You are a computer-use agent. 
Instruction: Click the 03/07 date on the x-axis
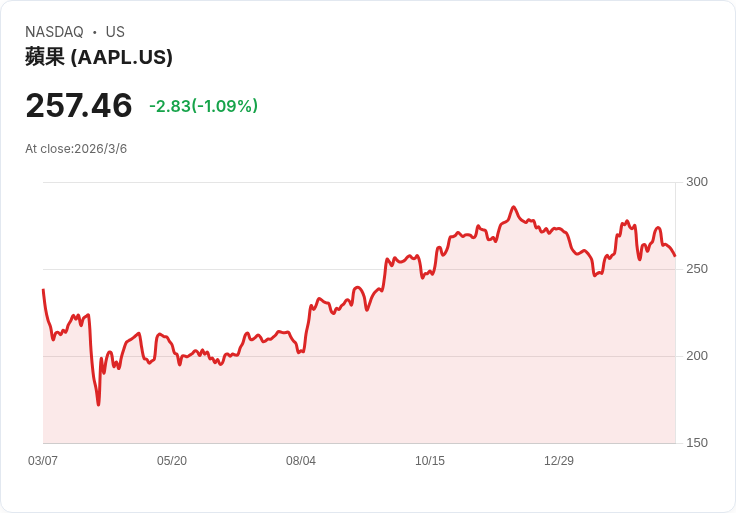click(43, 461)
